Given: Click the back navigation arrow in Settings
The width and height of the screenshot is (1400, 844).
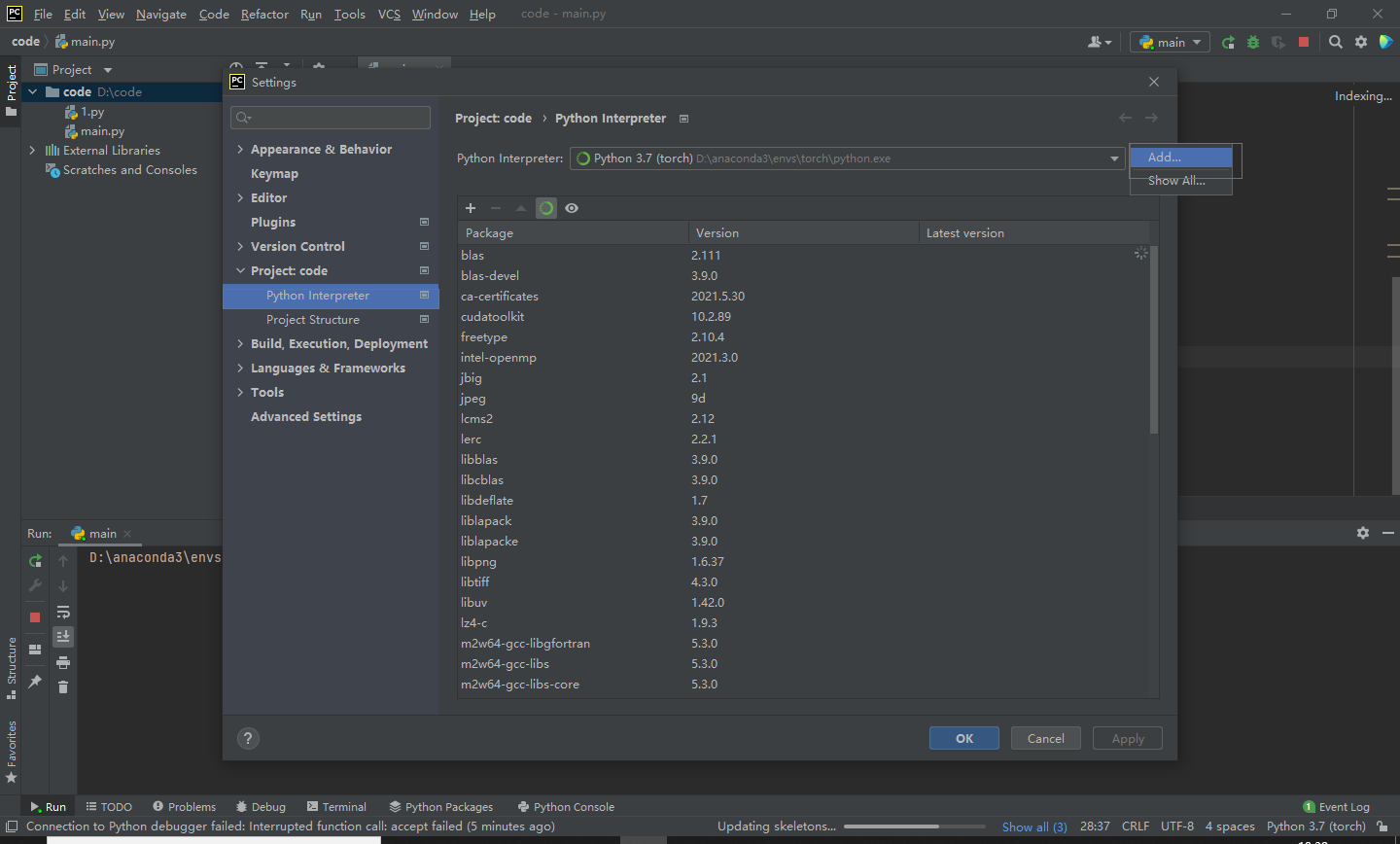Looking at the screenshot, I should (1125, 118).
